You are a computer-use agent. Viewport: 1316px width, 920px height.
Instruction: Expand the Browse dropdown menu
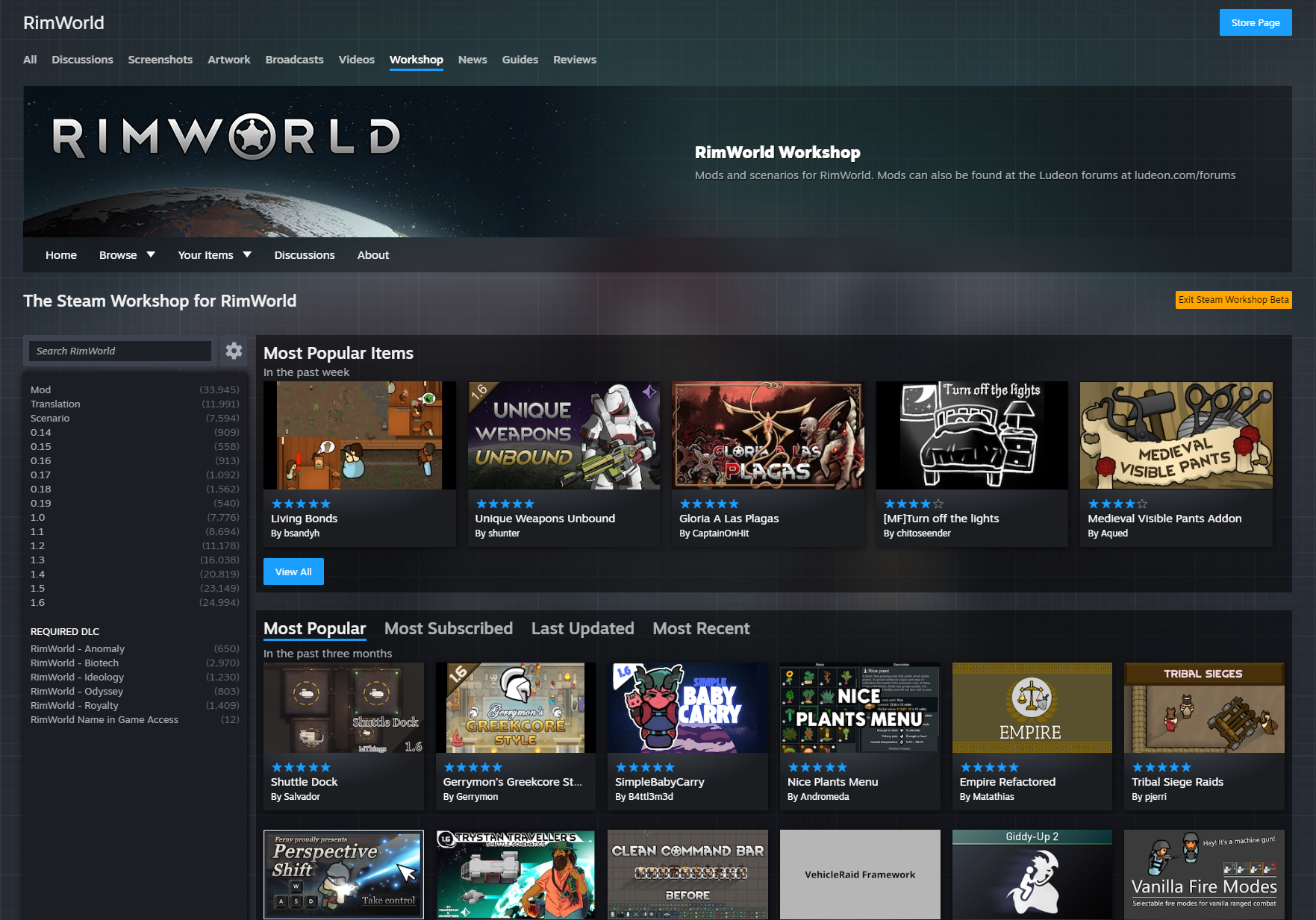pyautogui.click(x=127, y=255)
